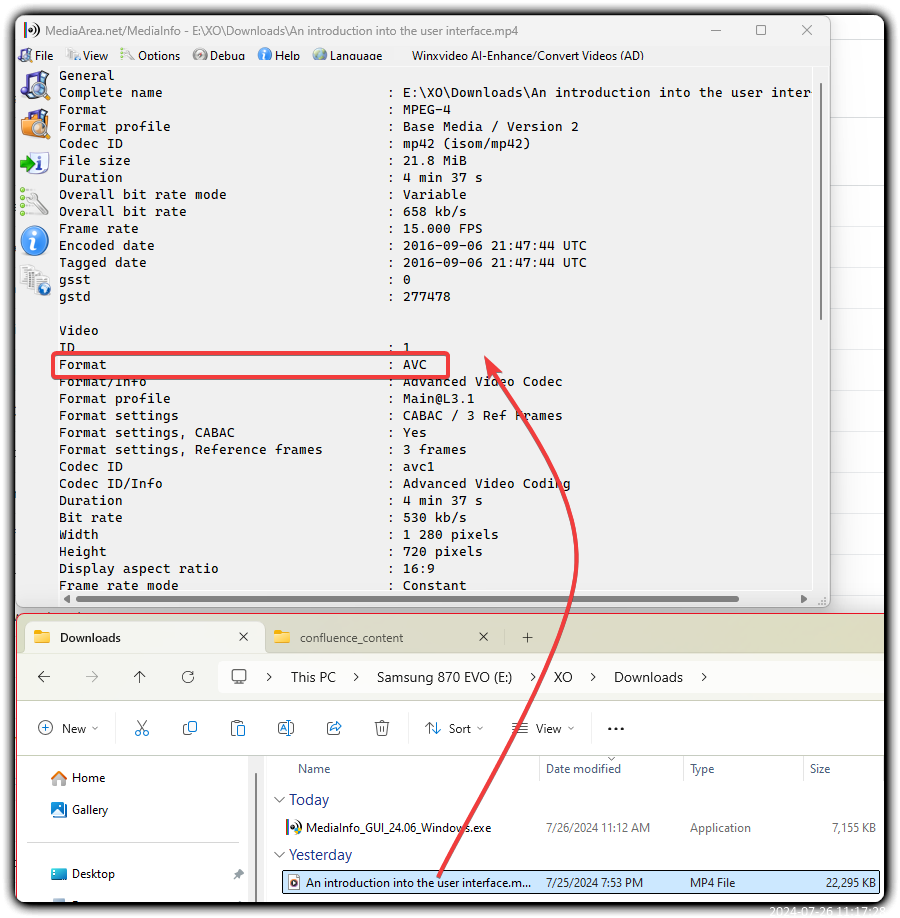Add a new tab in File Explorer

pyautogui.click(x=527, y=638)
